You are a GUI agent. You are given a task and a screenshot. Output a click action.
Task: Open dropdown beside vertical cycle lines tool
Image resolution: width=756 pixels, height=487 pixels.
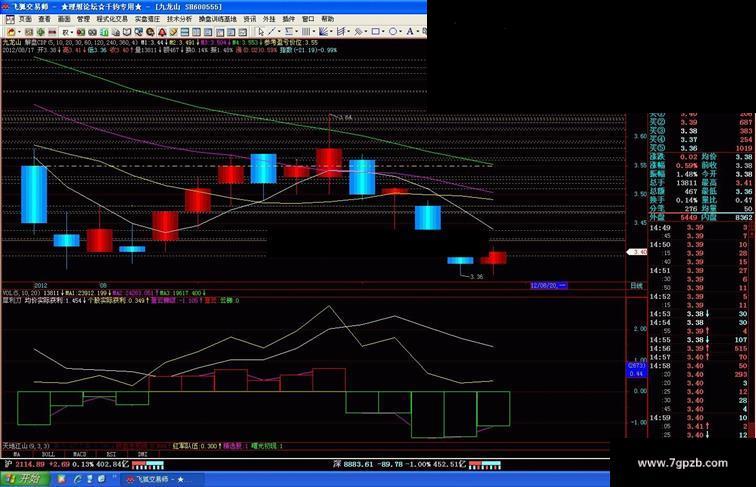[314, 32]
